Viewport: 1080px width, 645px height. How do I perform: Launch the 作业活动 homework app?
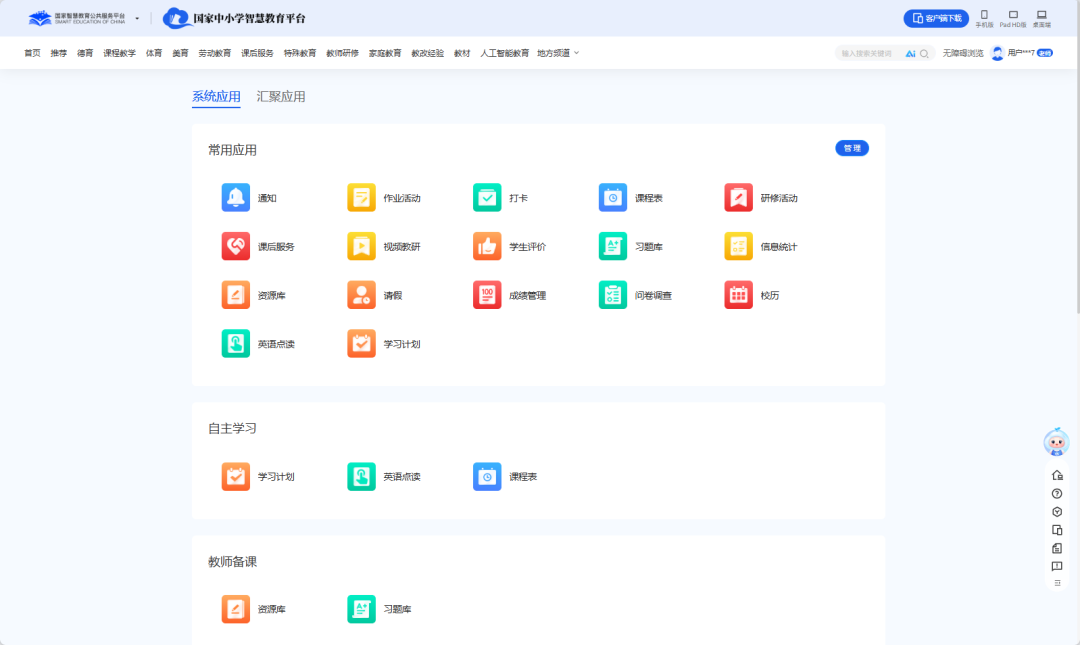[x=361, y=198]
